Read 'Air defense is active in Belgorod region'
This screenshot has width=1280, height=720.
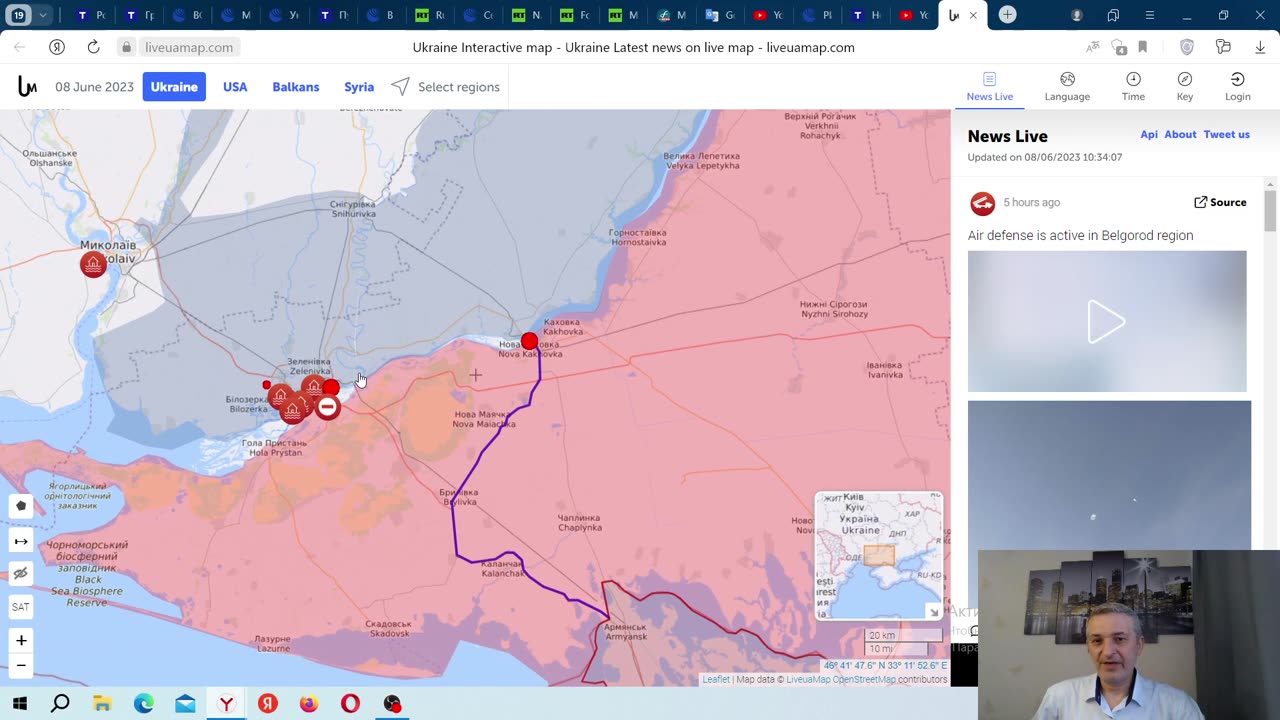click(x=1080, y=236)
